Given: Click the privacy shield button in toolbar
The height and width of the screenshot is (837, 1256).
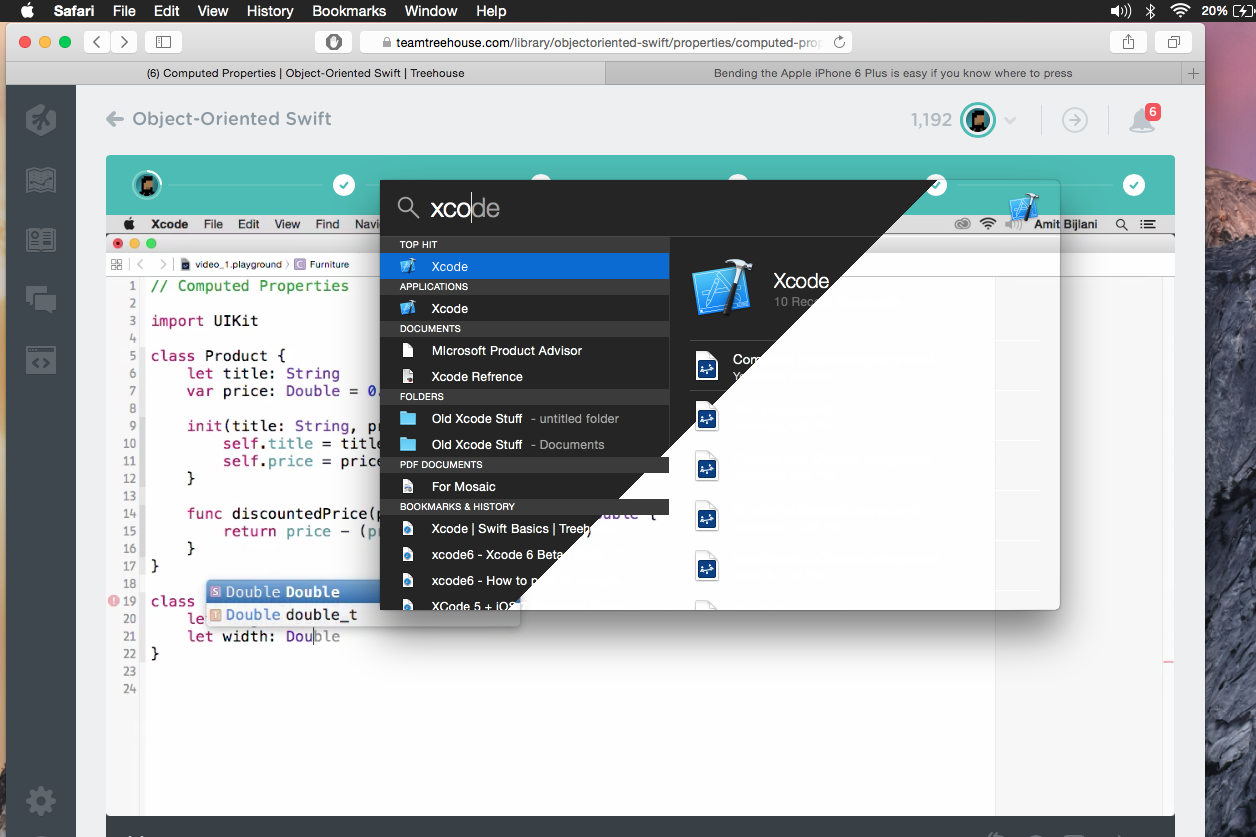Looking at the screenshot, I should coord(334,42).
